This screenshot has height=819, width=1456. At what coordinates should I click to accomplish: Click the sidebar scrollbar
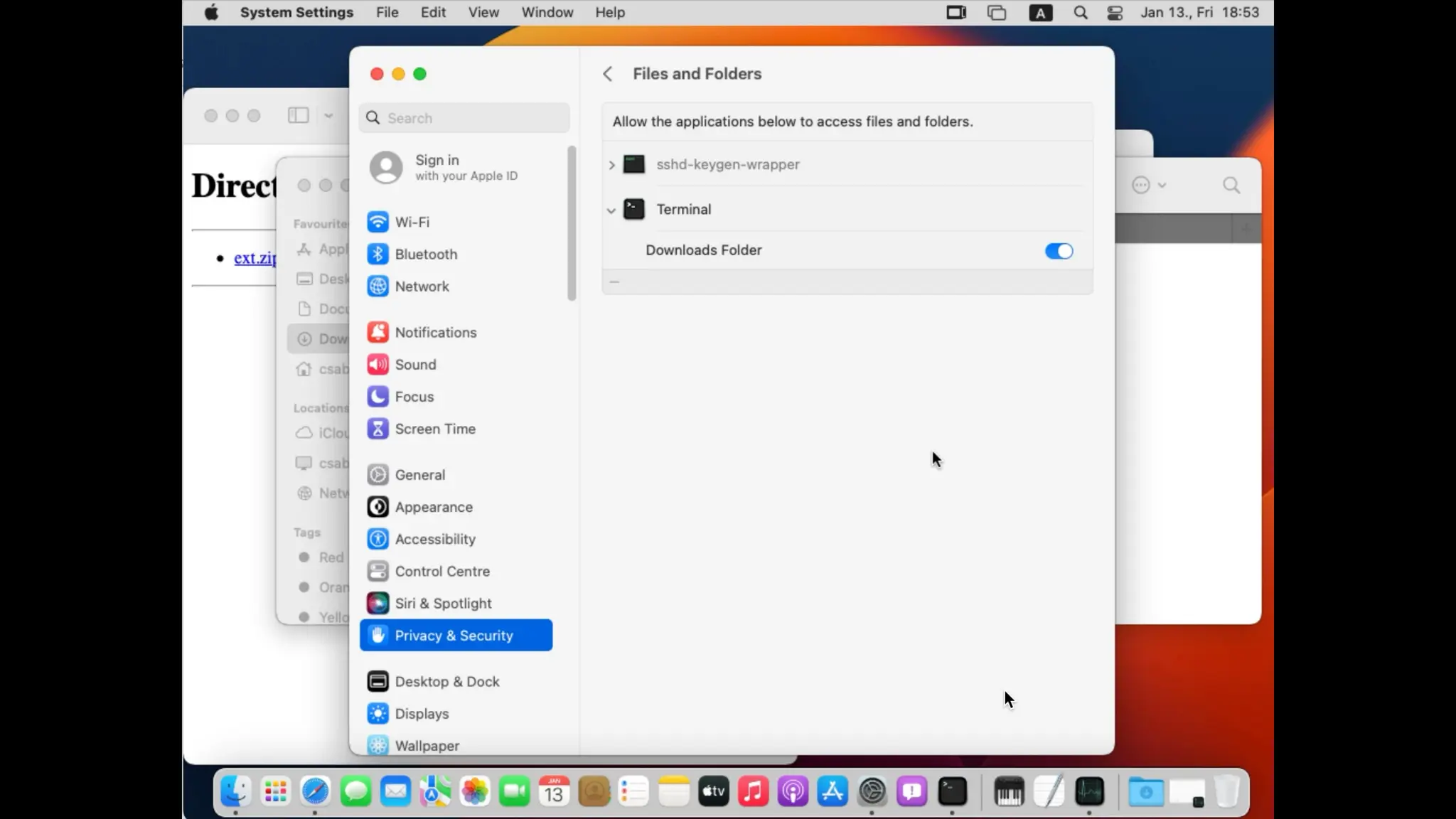pos(572,224)
